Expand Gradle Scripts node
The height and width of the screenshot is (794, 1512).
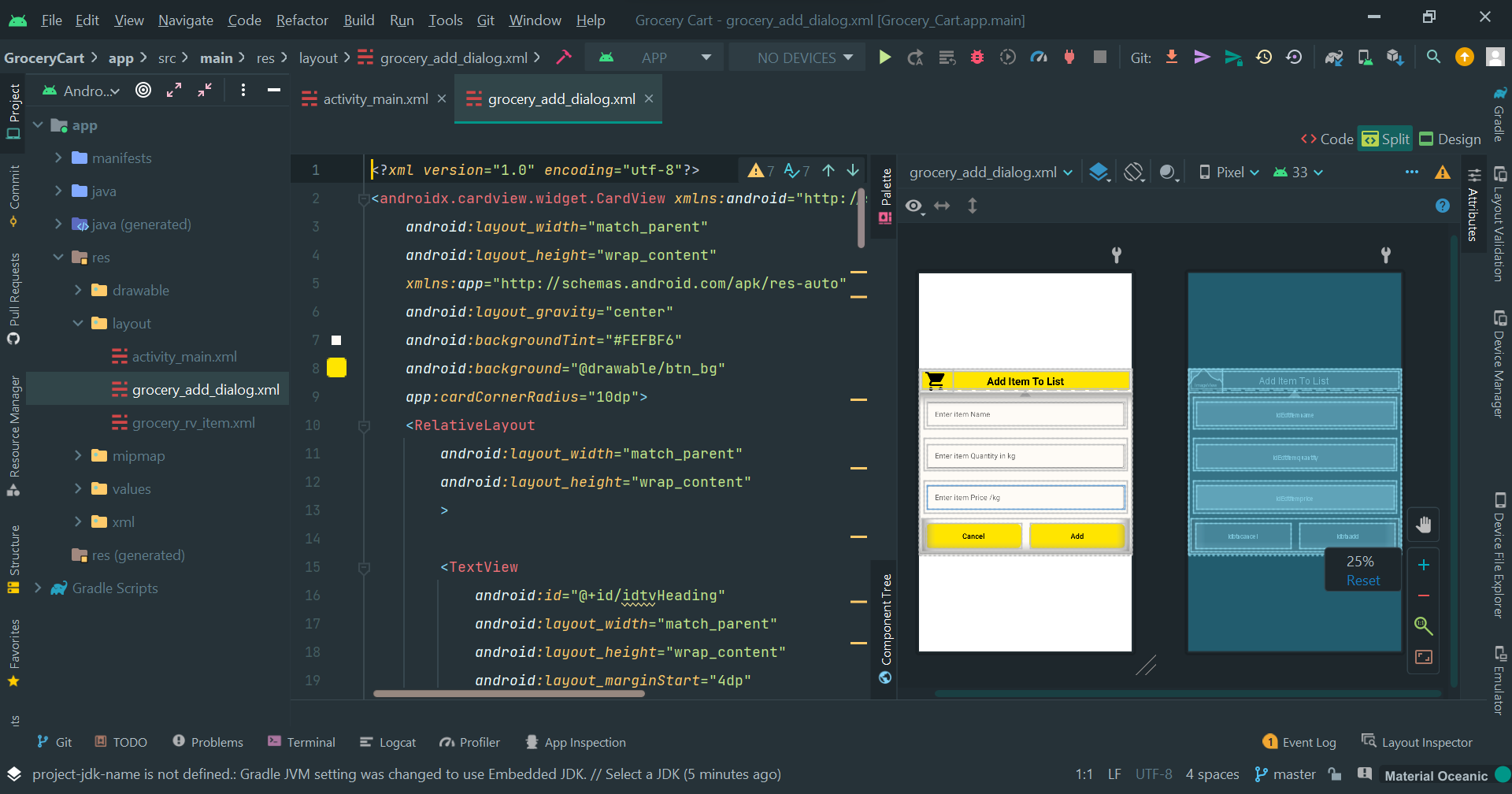[x=38, y=588]
